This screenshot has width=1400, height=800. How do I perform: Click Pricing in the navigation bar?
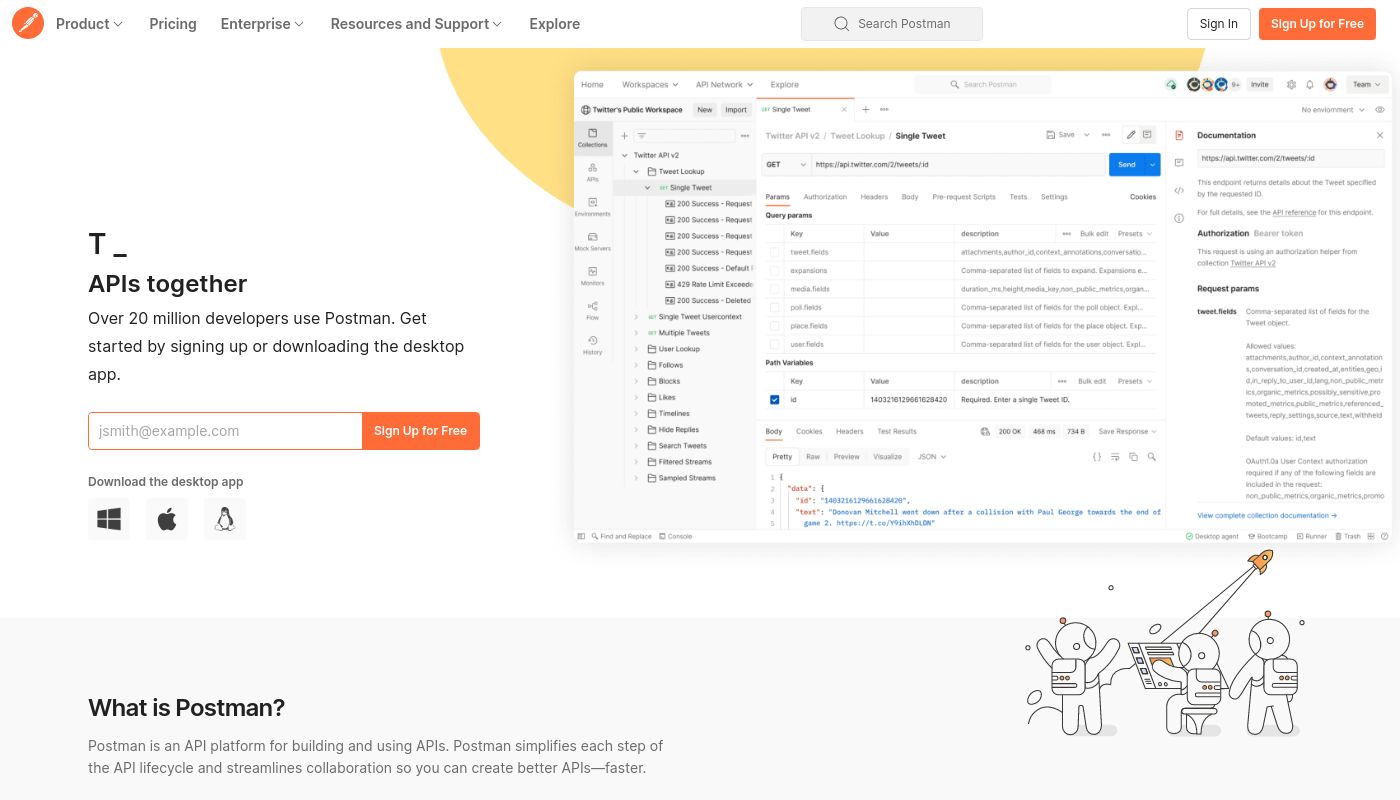click(173, 24)
